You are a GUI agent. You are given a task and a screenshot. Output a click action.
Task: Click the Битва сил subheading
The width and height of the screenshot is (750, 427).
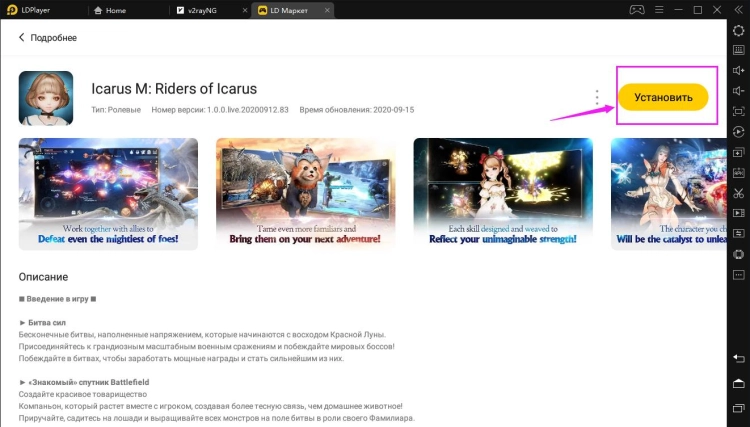[43, 323]
